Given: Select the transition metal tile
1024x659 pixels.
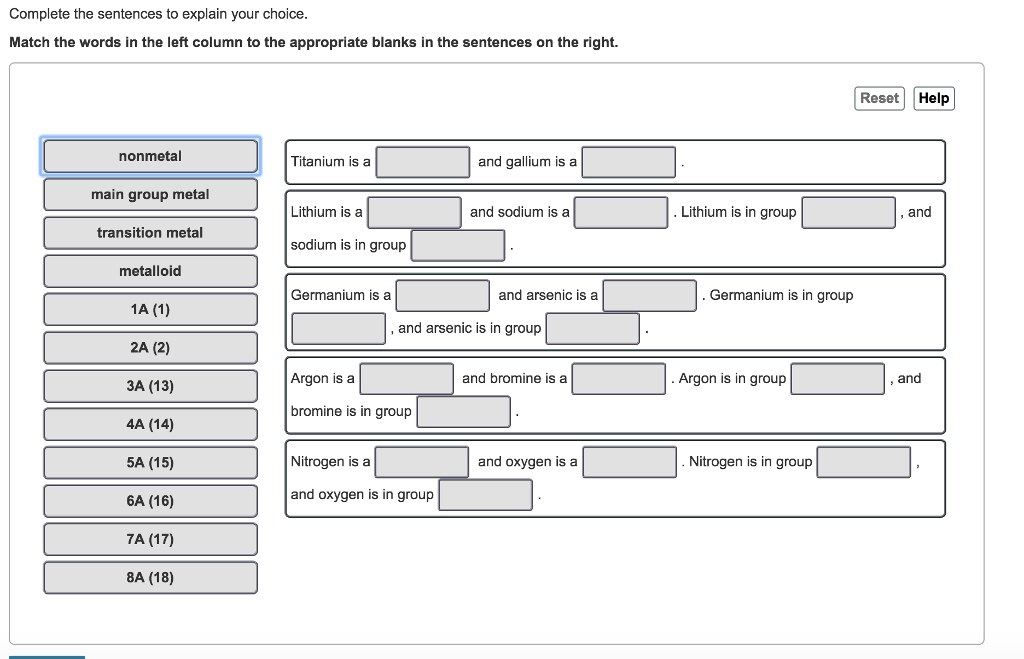Looking at the screenshot, I should 150,232.
